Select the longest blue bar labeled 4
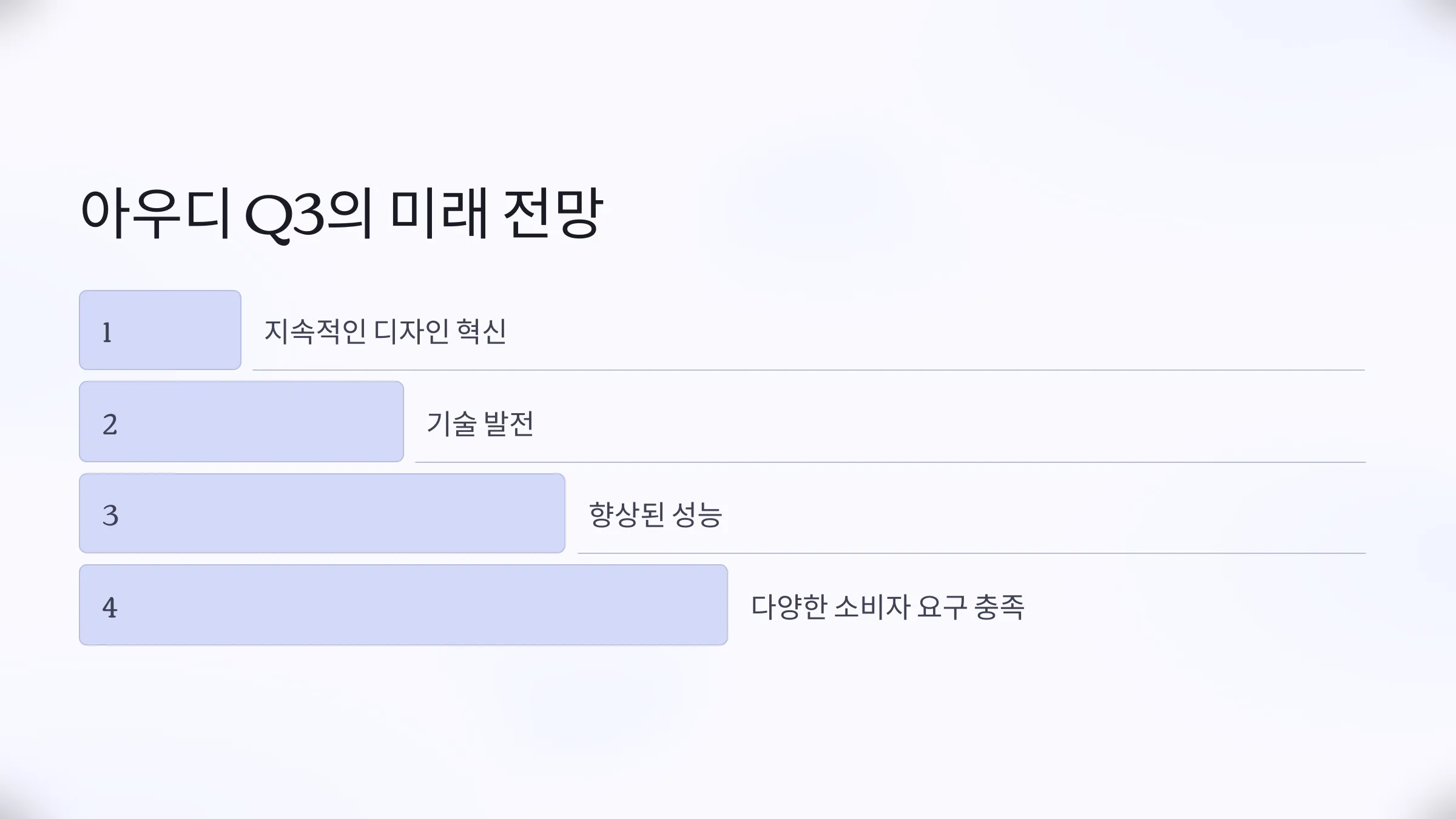 tap(403, 605)
